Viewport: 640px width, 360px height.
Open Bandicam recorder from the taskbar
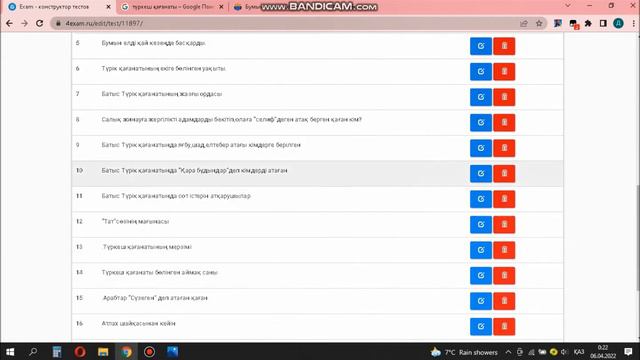tap(149, 352)
